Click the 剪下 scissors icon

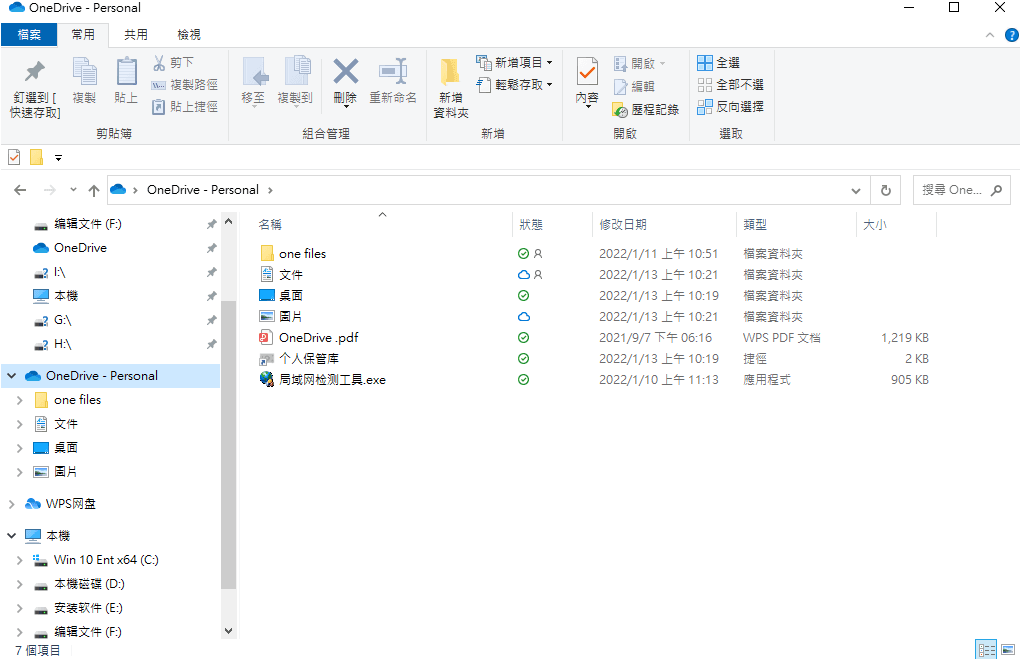[159, 63]
